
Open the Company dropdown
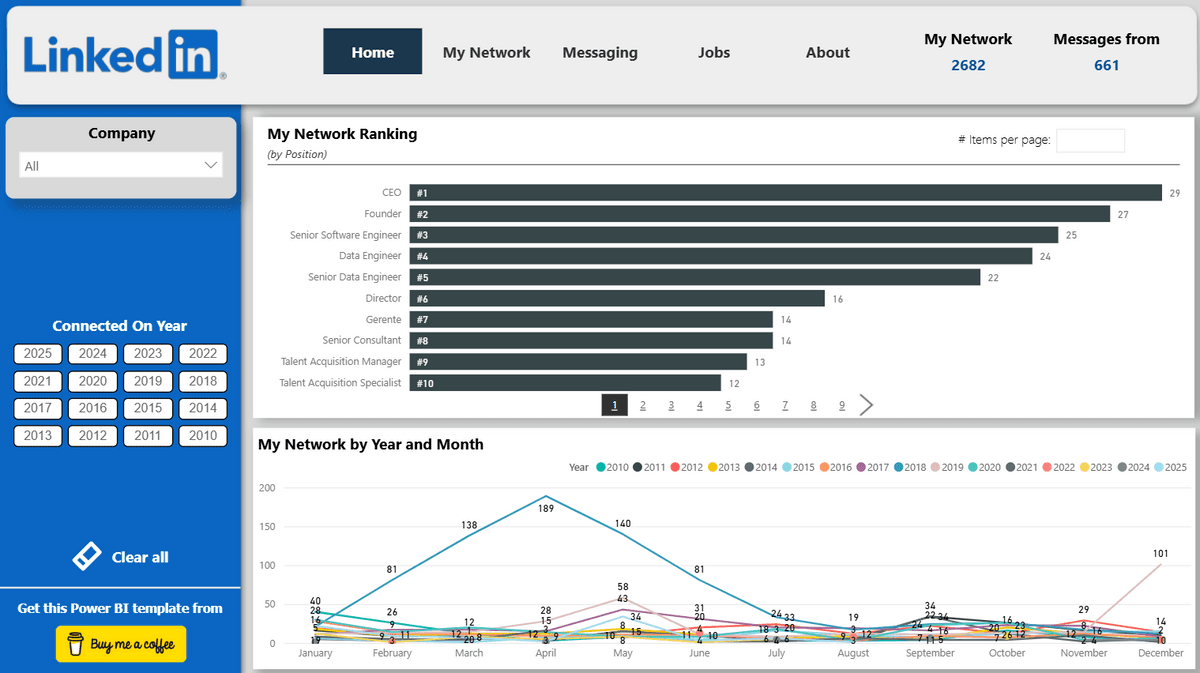[121, 166]
